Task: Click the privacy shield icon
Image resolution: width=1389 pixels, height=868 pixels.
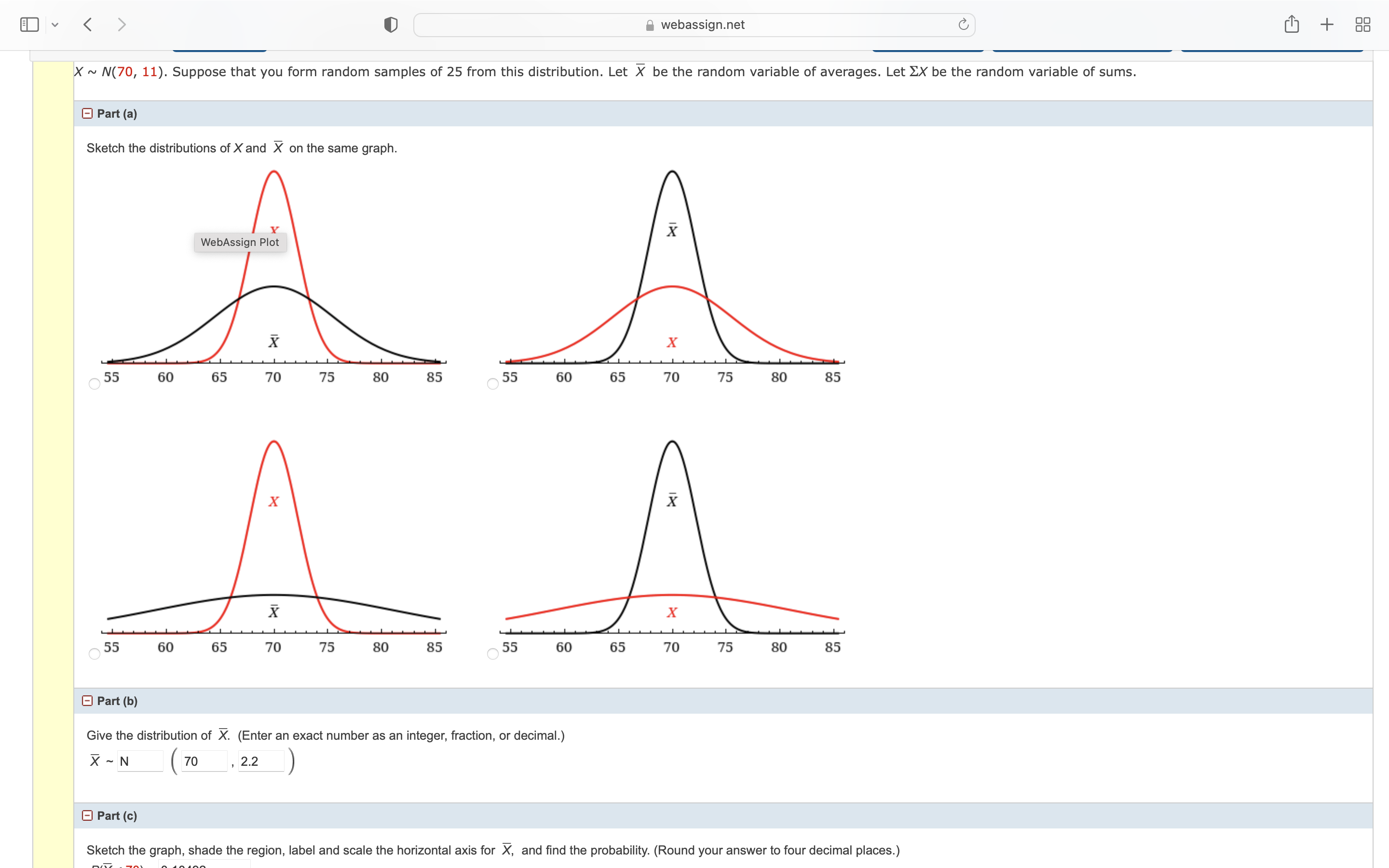Action: pyautogui.click(x=390, y=25)
